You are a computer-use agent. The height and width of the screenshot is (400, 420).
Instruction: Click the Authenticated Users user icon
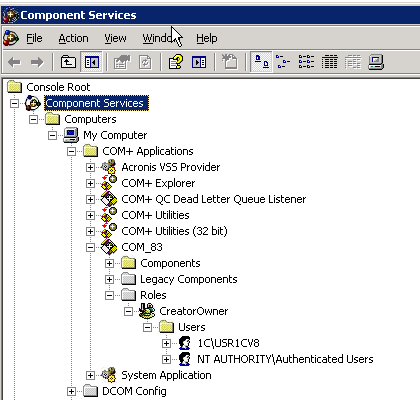185,359
